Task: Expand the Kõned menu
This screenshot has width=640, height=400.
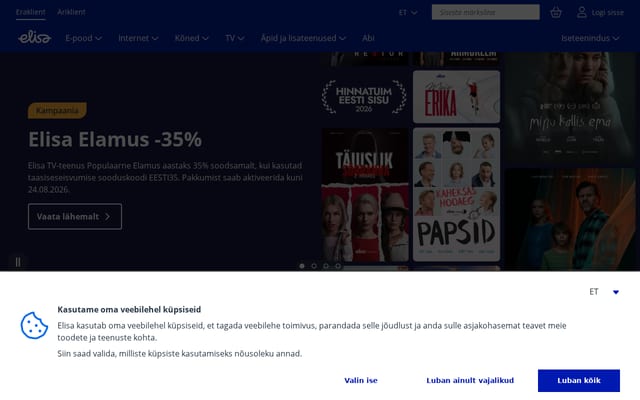Action: click(191, 38)
